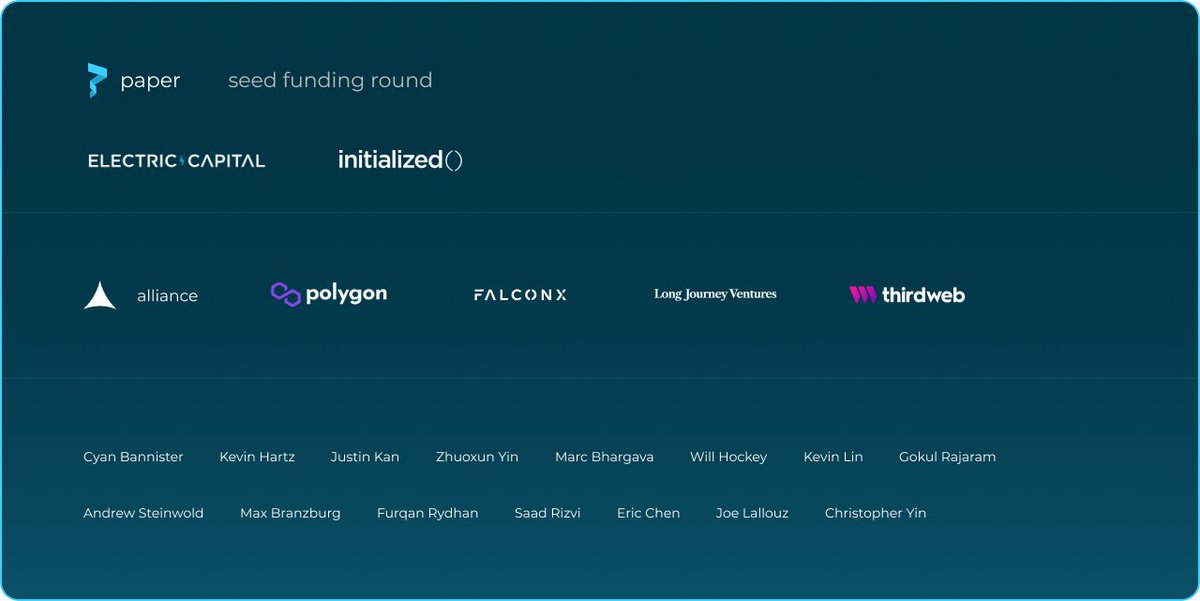Select the name Will Hockey
Screen dimensions: 1200x601
click(728, 457)
